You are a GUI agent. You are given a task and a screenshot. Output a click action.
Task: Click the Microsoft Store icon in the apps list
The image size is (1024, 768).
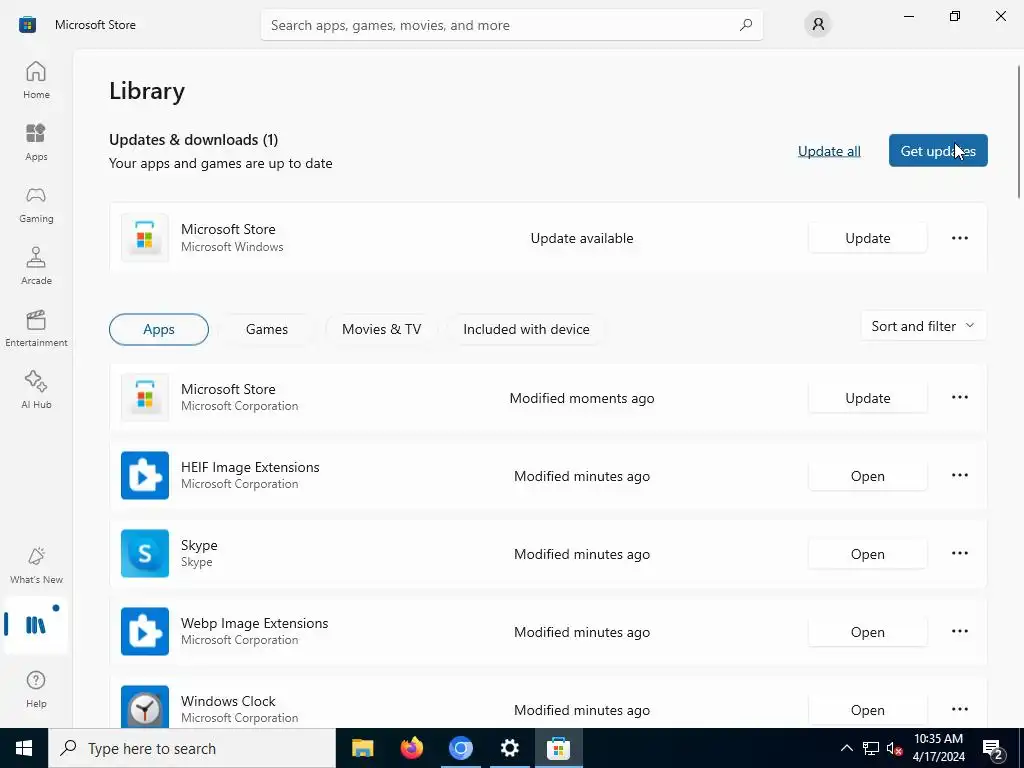(145, 398)
